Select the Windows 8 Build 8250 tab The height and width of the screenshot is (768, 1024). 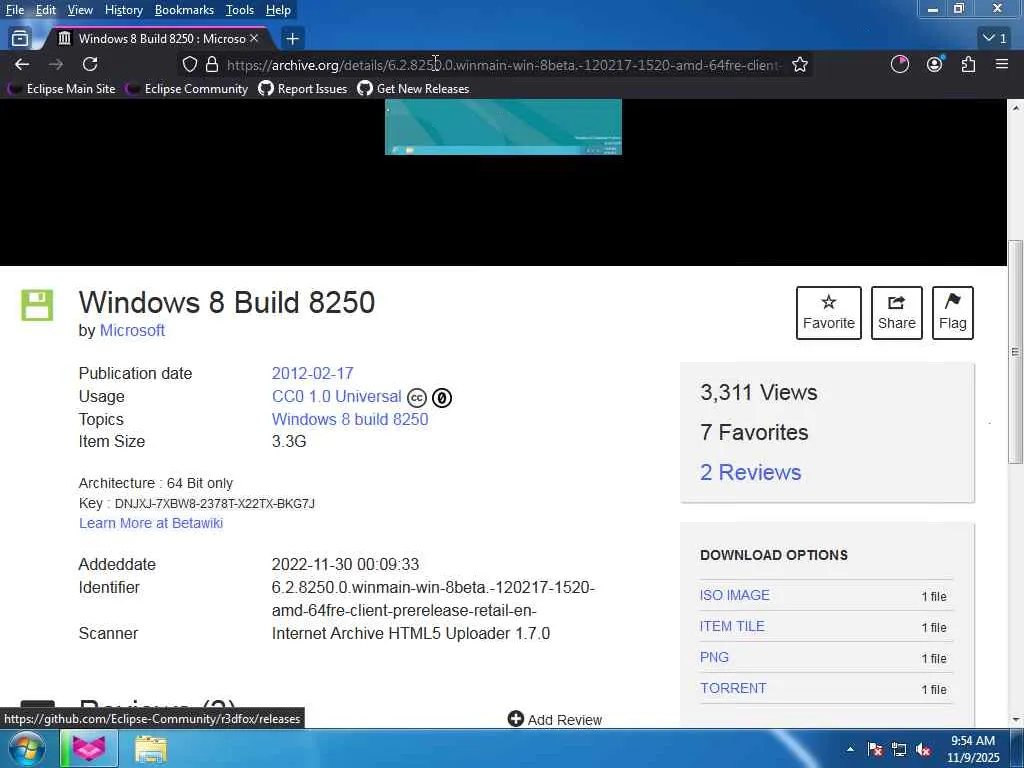point(157,39)
